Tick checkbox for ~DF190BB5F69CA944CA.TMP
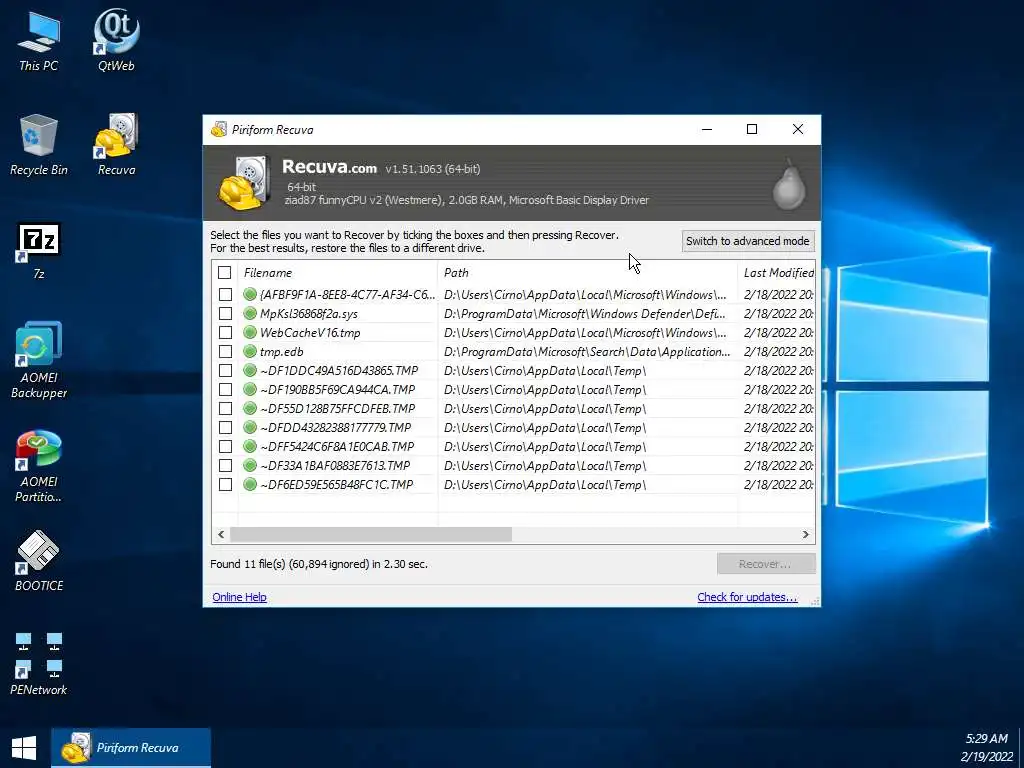 pyautogui.click(x=225, y=389)
